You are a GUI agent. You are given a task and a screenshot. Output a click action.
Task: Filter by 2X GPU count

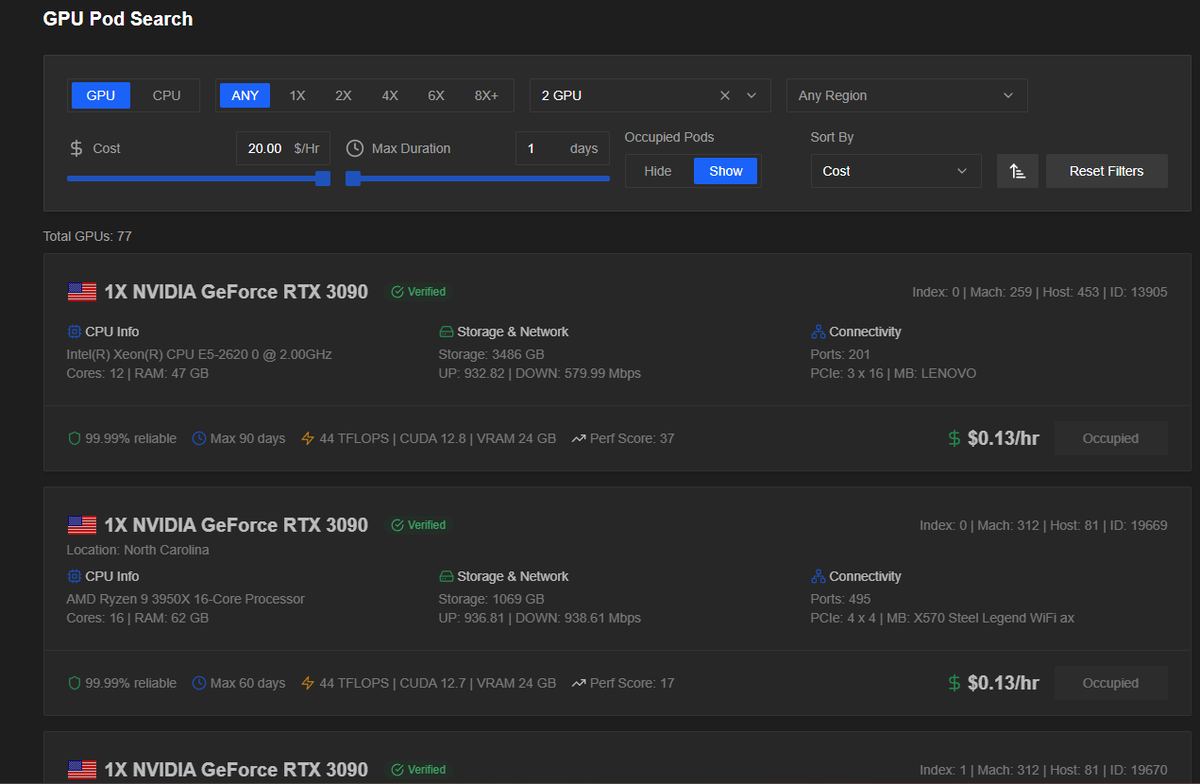click(x=343, y=95)
